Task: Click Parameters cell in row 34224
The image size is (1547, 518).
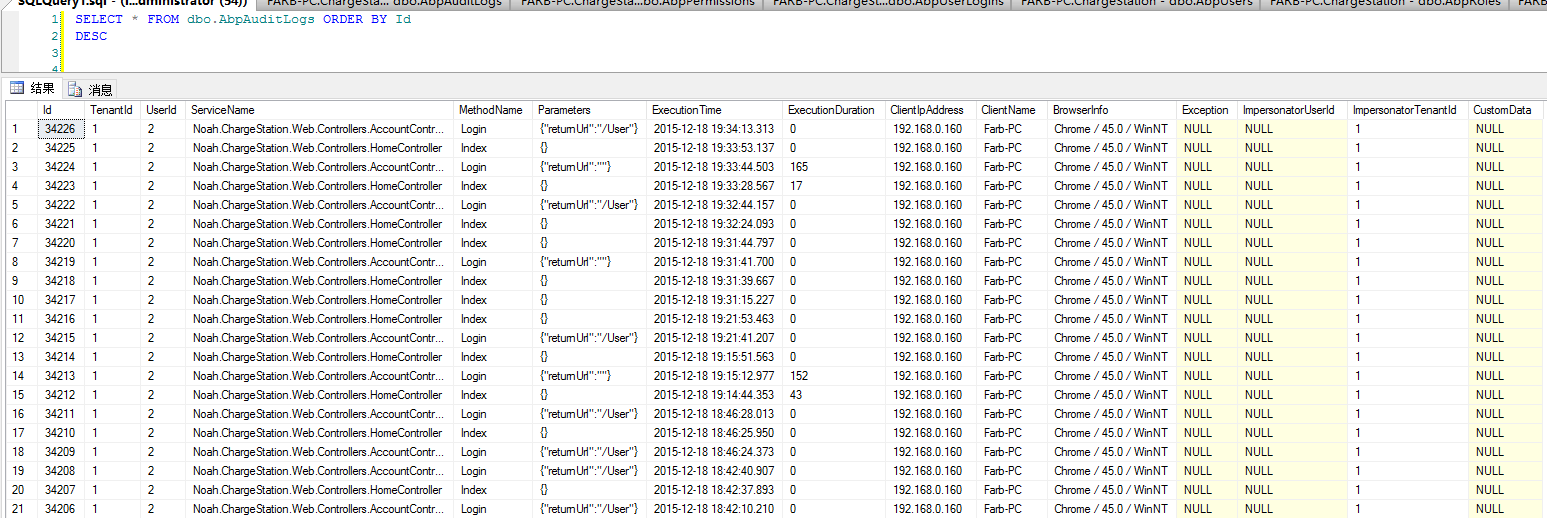Action: [590, 167]
